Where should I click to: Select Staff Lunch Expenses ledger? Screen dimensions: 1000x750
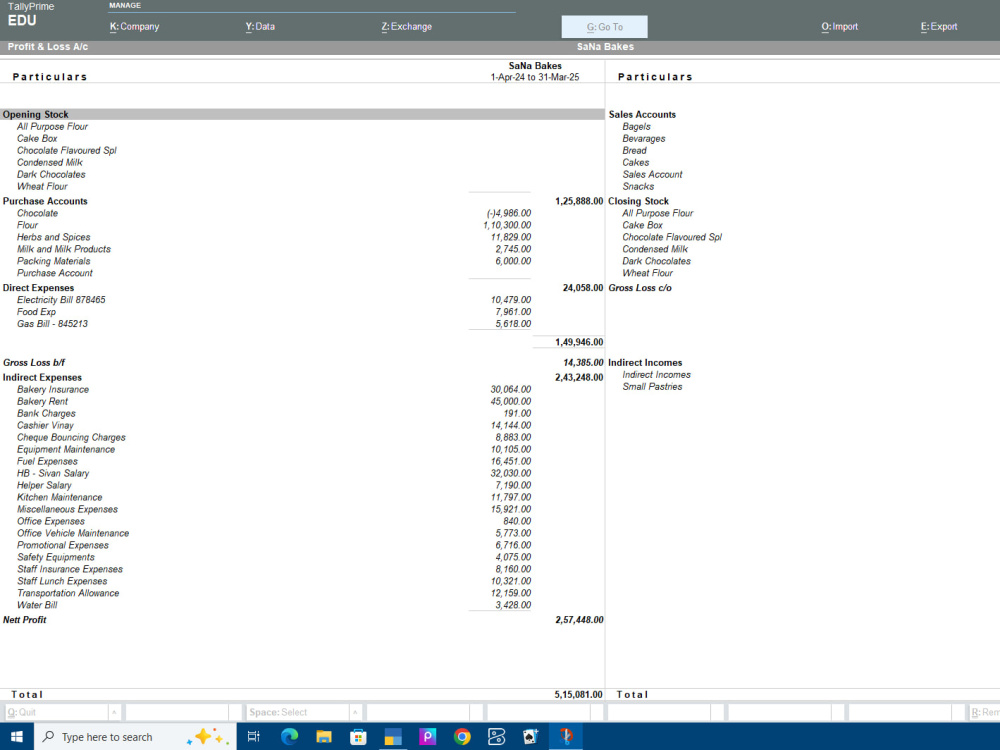[62, 581]
